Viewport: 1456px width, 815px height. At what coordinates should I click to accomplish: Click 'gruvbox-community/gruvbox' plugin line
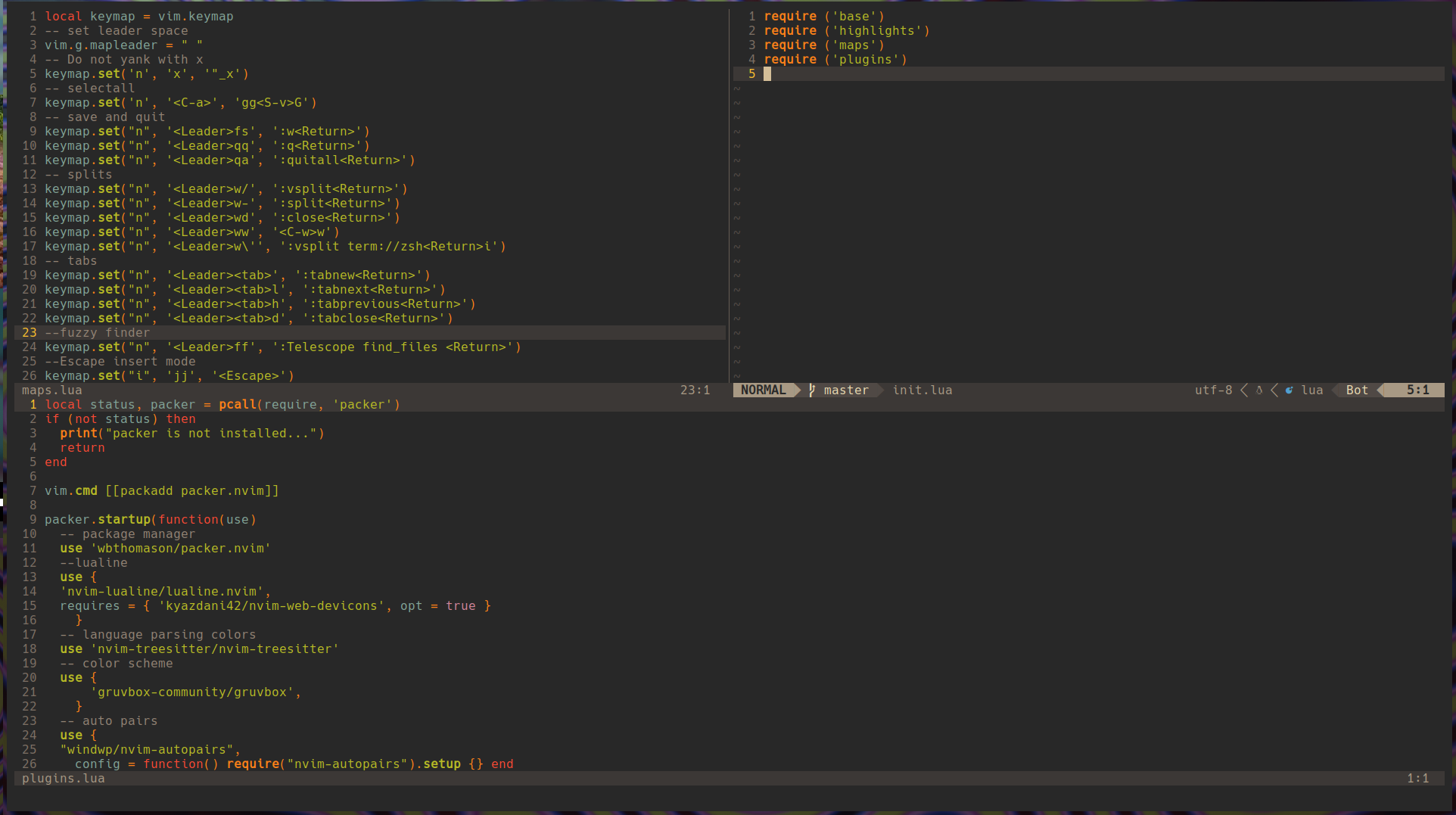point(195,692)
